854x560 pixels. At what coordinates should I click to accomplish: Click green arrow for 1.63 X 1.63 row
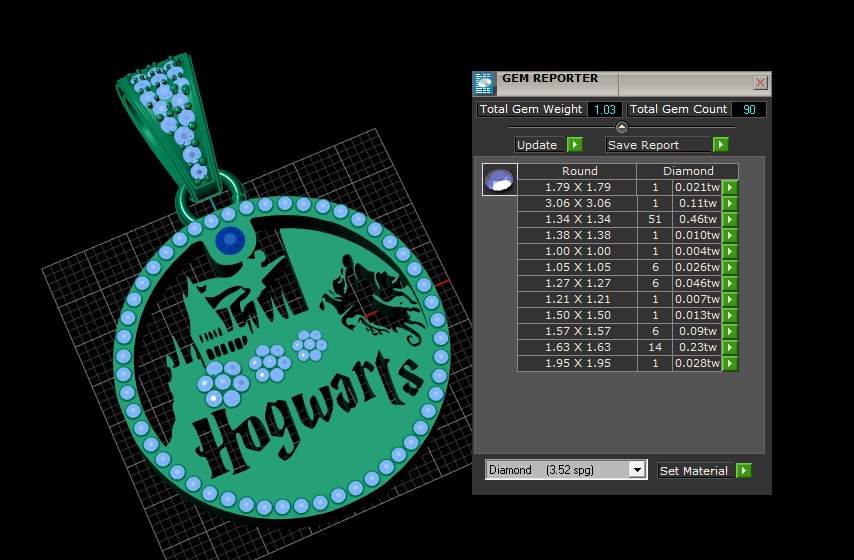pos(730,347)
